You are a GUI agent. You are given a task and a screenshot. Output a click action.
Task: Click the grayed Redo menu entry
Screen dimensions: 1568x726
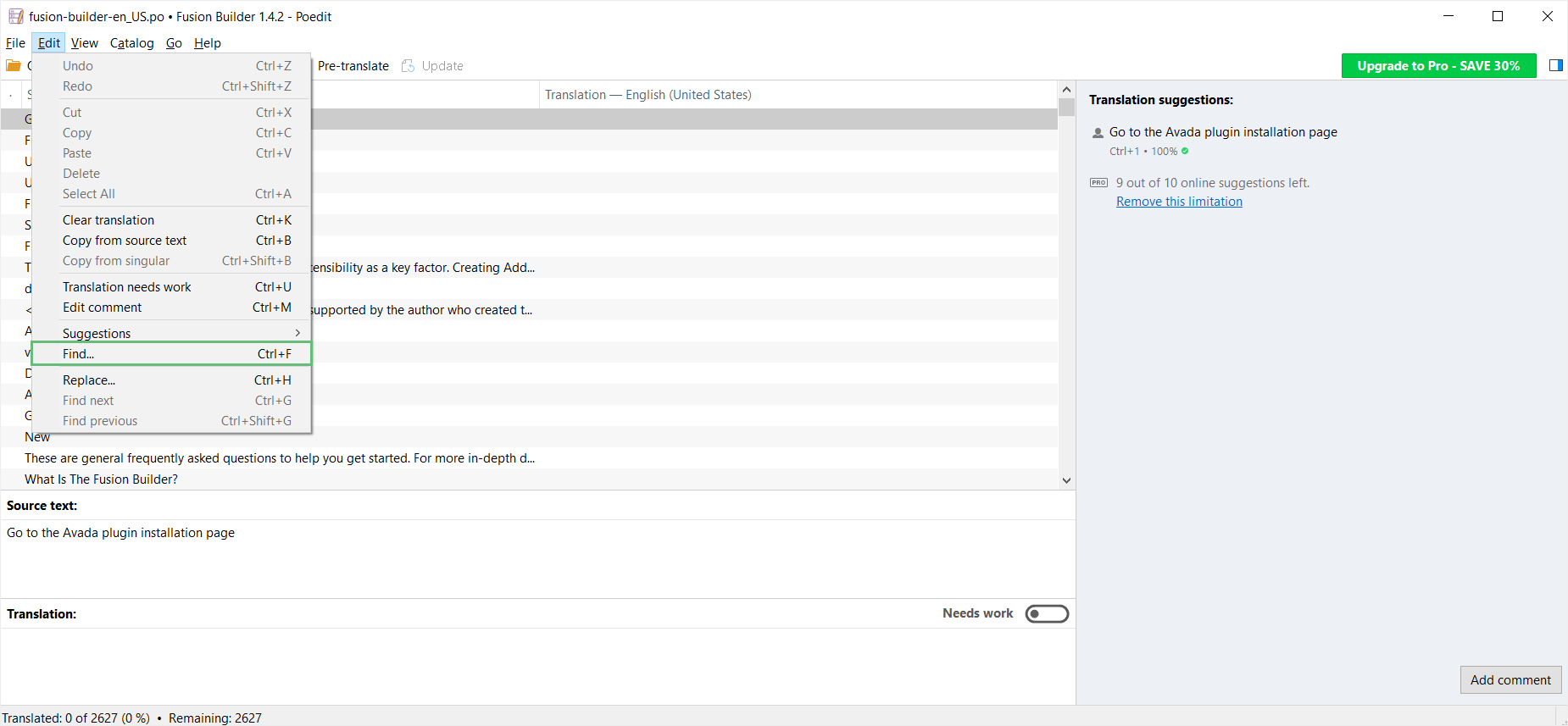[x=171, y=86]
